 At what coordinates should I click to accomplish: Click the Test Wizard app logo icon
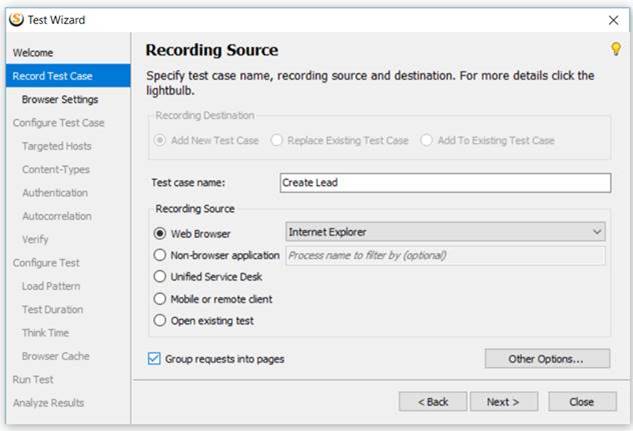coord(17,19)
